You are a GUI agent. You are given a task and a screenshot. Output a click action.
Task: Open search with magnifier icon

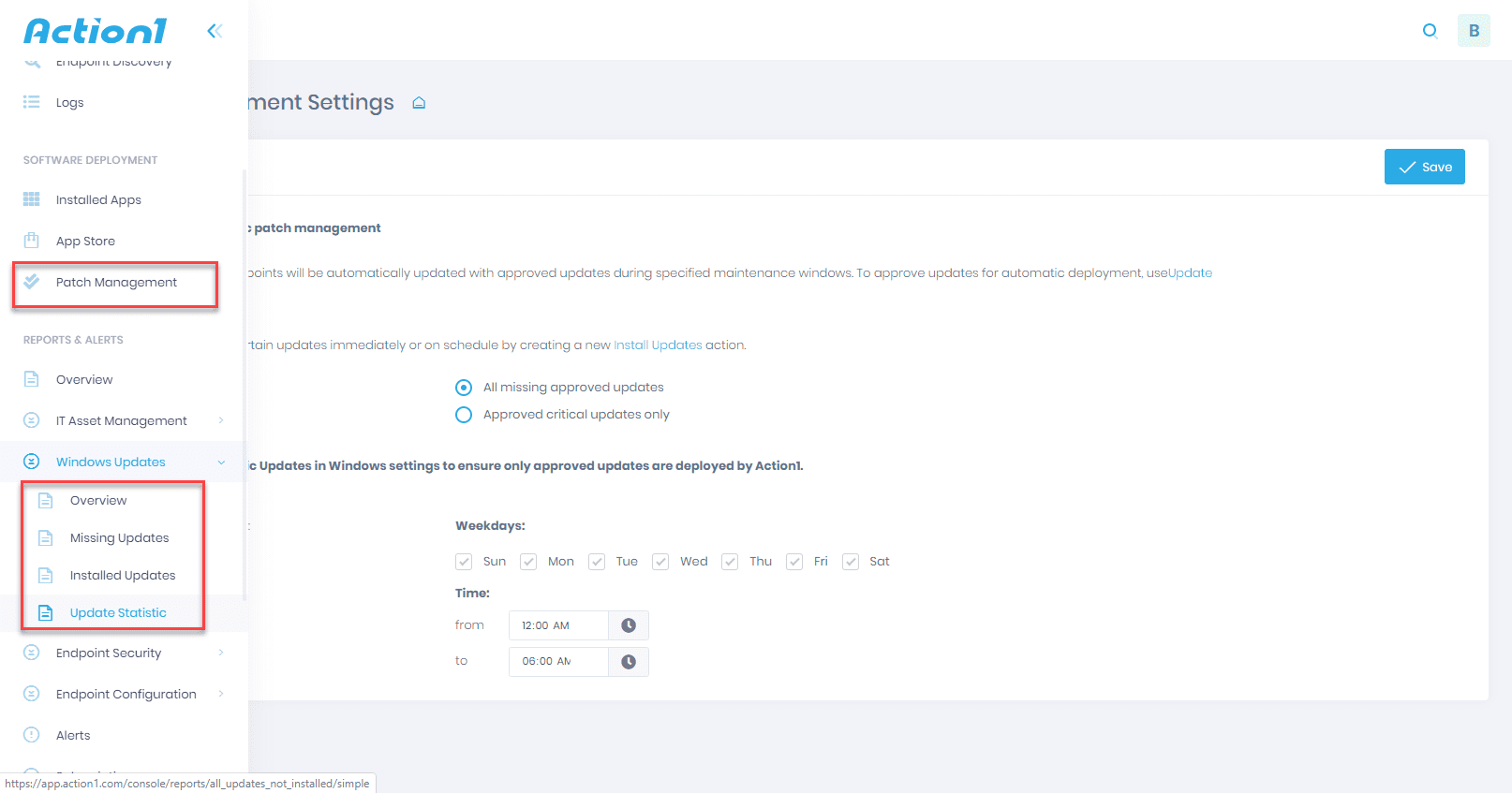[1430, 31]
